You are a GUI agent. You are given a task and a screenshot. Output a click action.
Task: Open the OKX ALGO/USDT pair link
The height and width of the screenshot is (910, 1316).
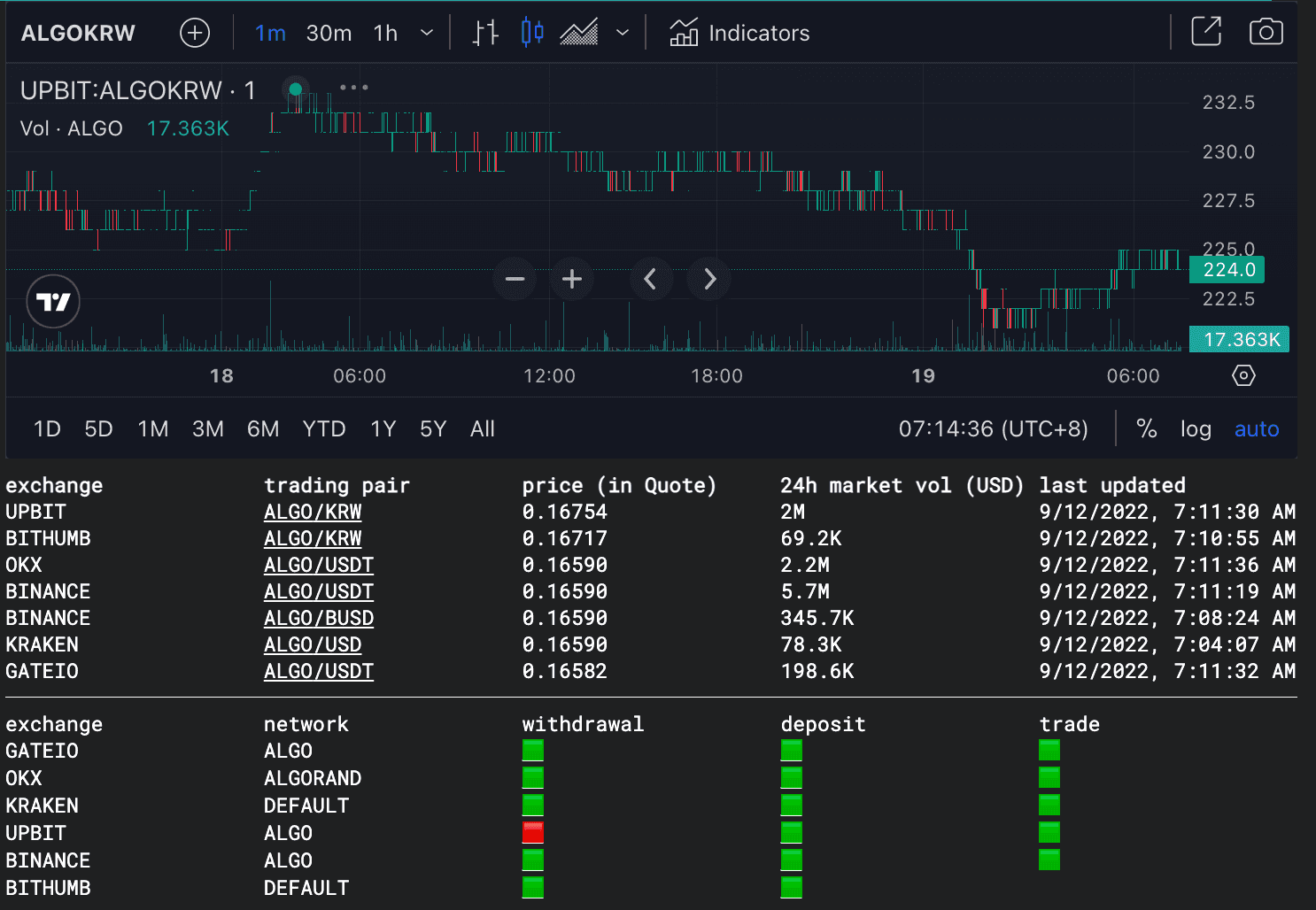[319, 565]
